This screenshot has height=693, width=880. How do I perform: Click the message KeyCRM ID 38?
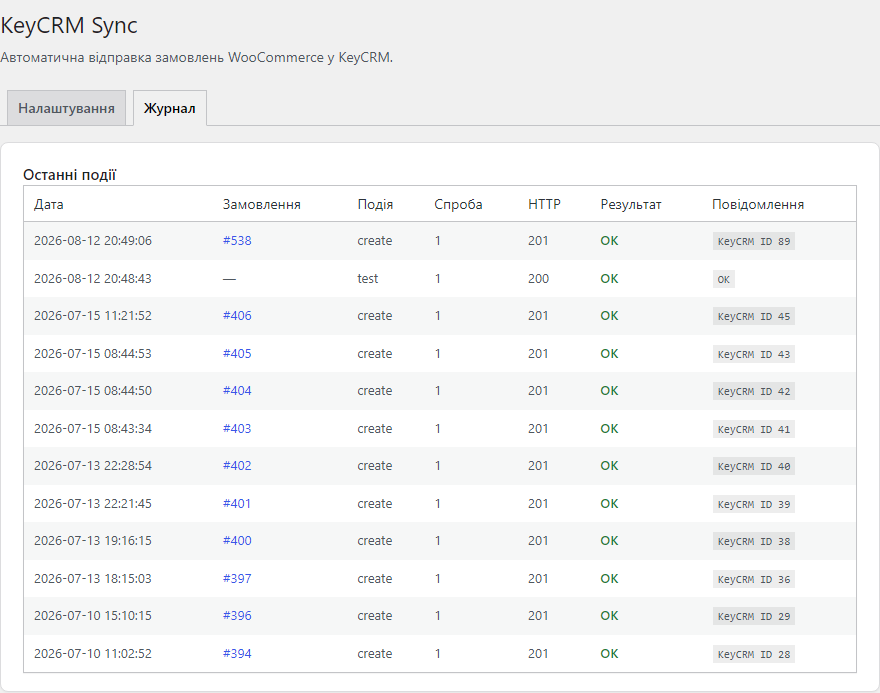[x=754, y=541]
